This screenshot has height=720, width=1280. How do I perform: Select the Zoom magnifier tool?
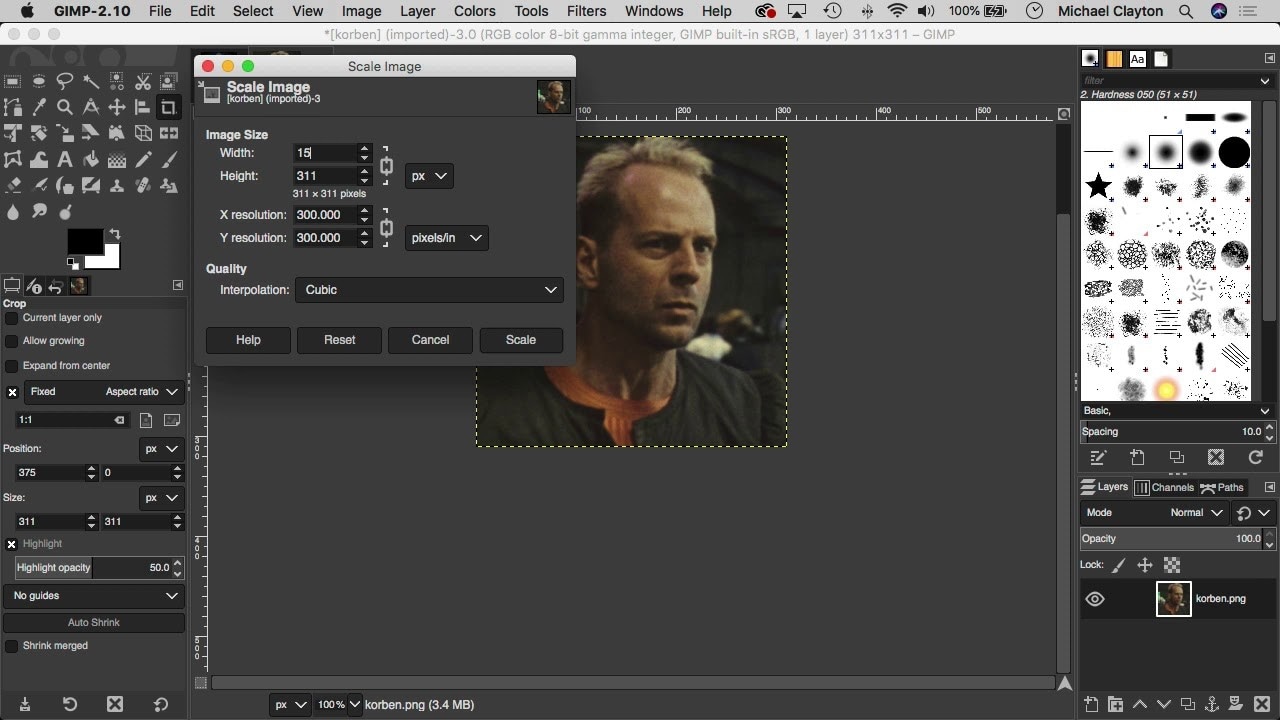[x=65, y=107]
